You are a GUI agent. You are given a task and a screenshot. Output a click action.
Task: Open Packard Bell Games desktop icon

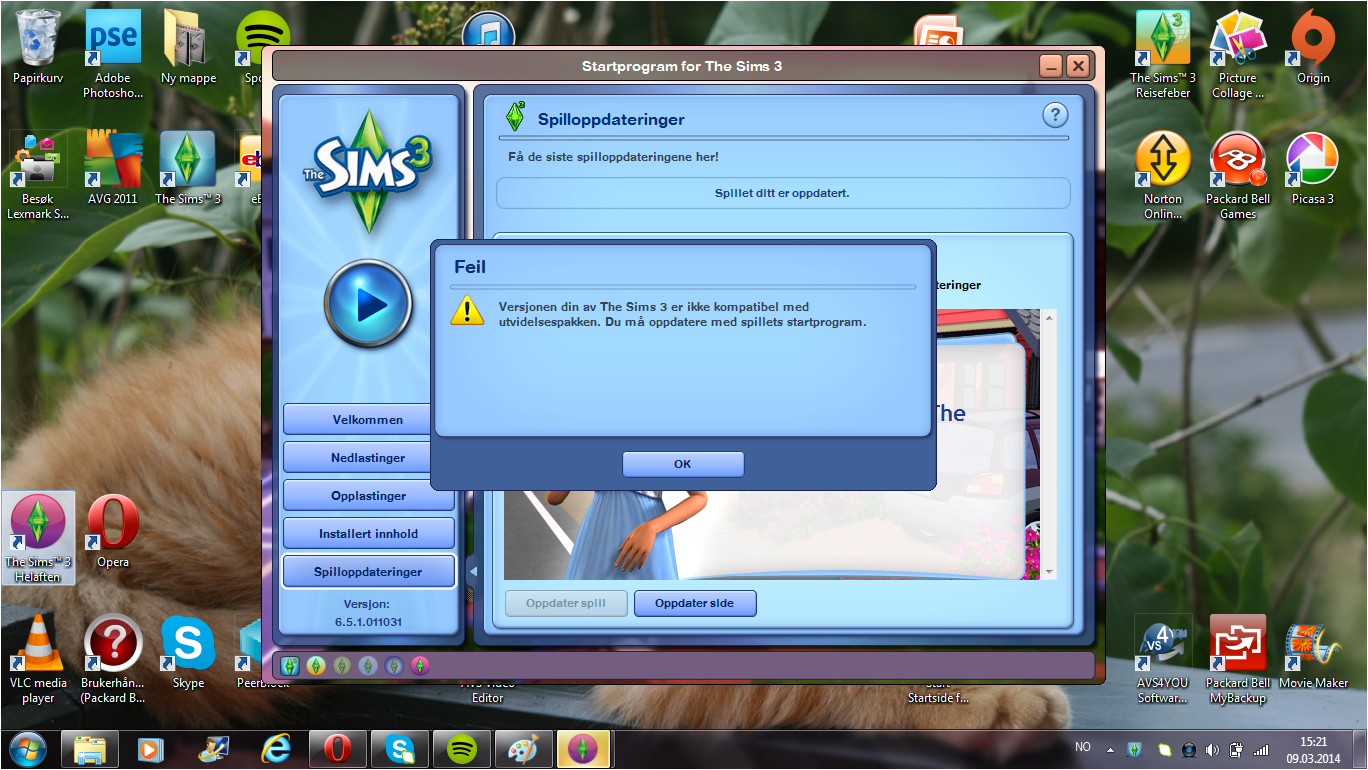point(1238,175)
